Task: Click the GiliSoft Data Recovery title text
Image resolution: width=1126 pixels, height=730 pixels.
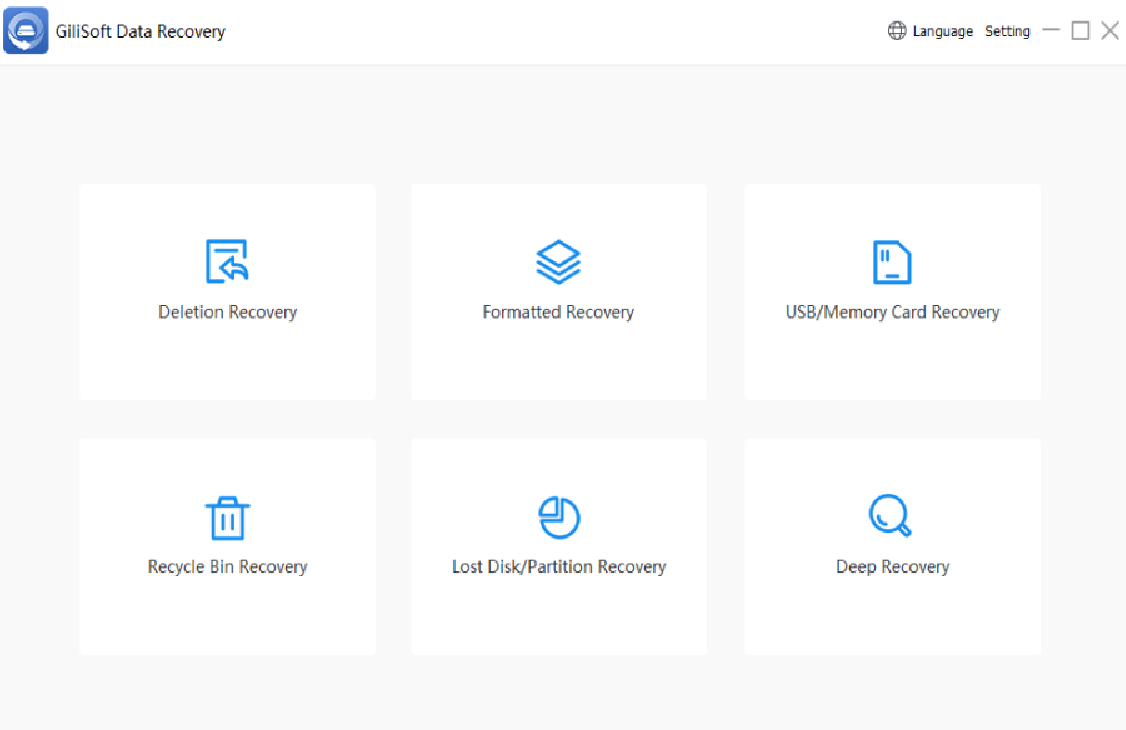Action: [141, 32]
